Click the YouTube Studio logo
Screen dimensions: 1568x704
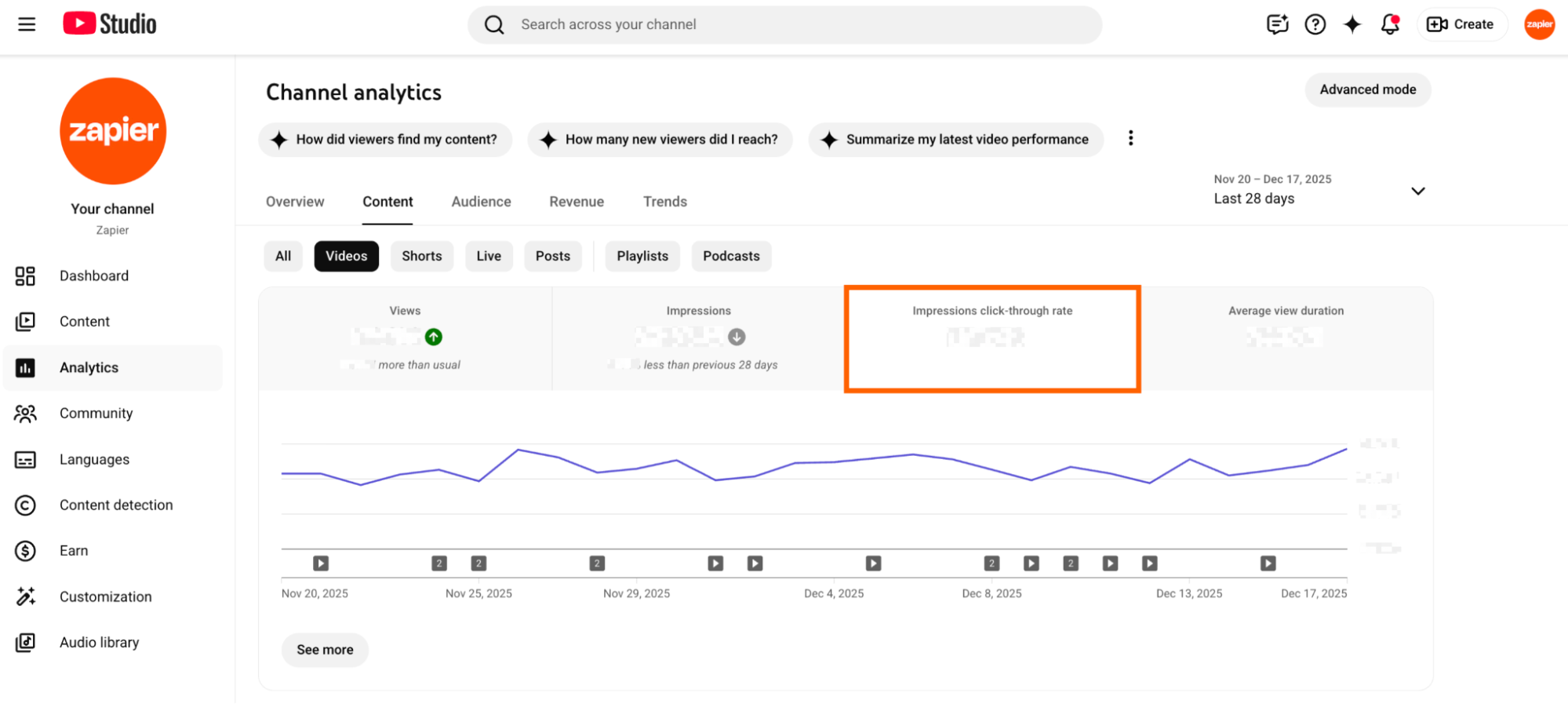tap(110, 24)
